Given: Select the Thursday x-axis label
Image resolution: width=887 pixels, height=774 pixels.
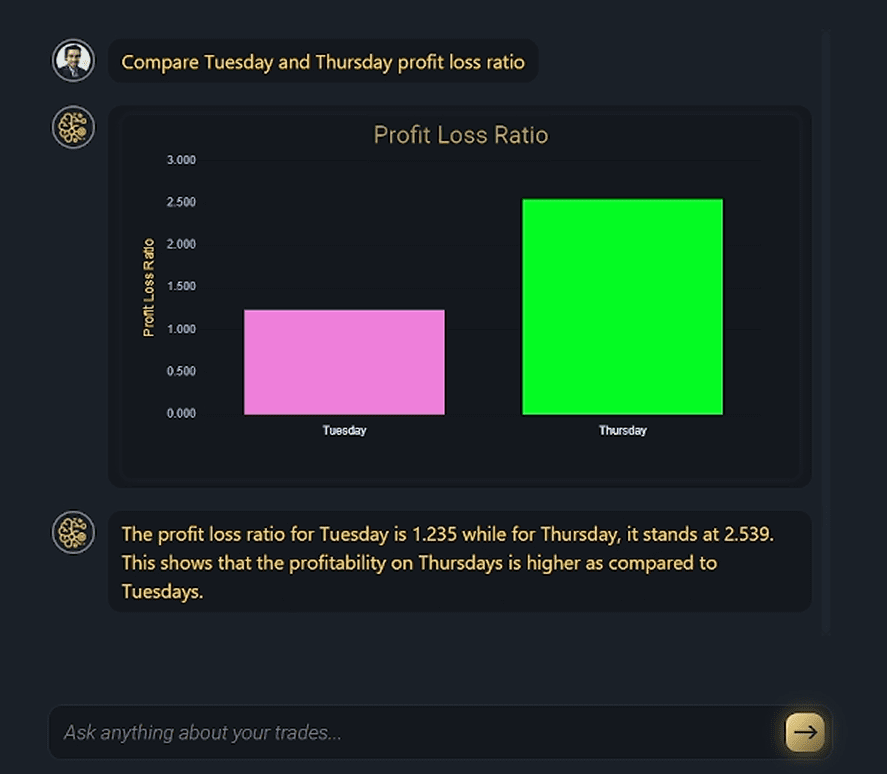Looking at the screenshot, I should (x=622, y=431).
